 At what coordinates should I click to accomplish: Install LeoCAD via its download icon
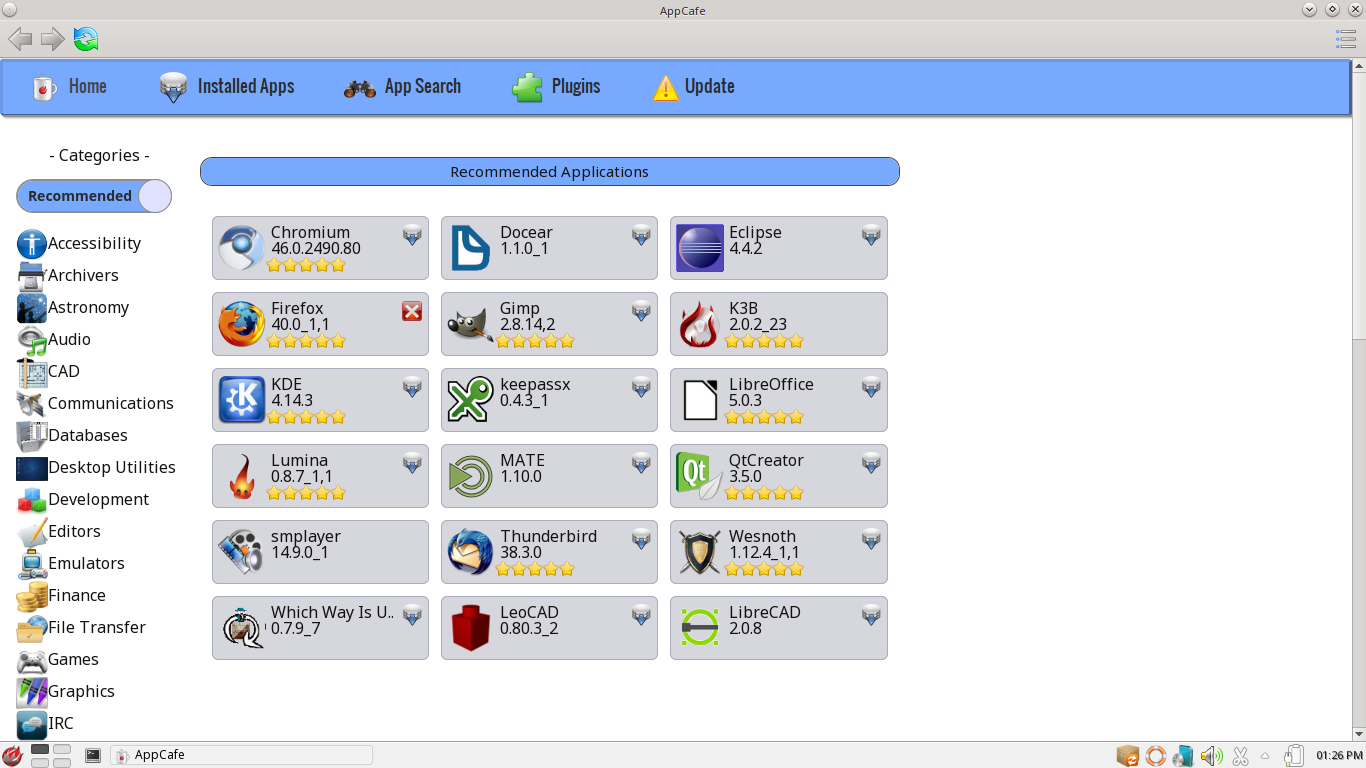641,615
